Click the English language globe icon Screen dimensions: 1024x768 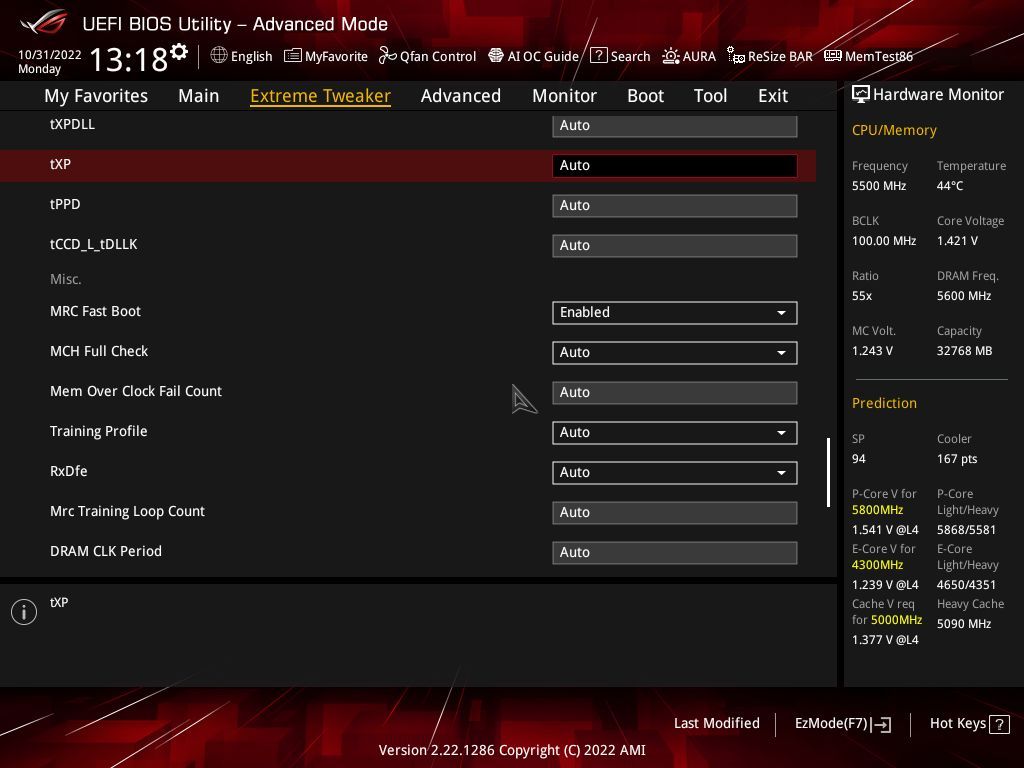219,56
